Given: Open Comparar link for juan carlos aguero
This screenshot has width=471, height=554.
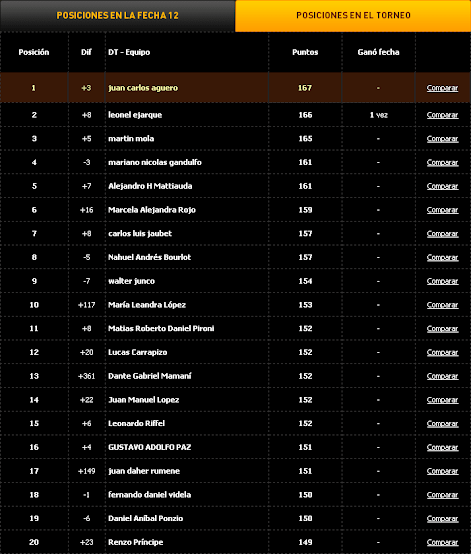Looking at the screenshot, I should [x=442, y=88].
